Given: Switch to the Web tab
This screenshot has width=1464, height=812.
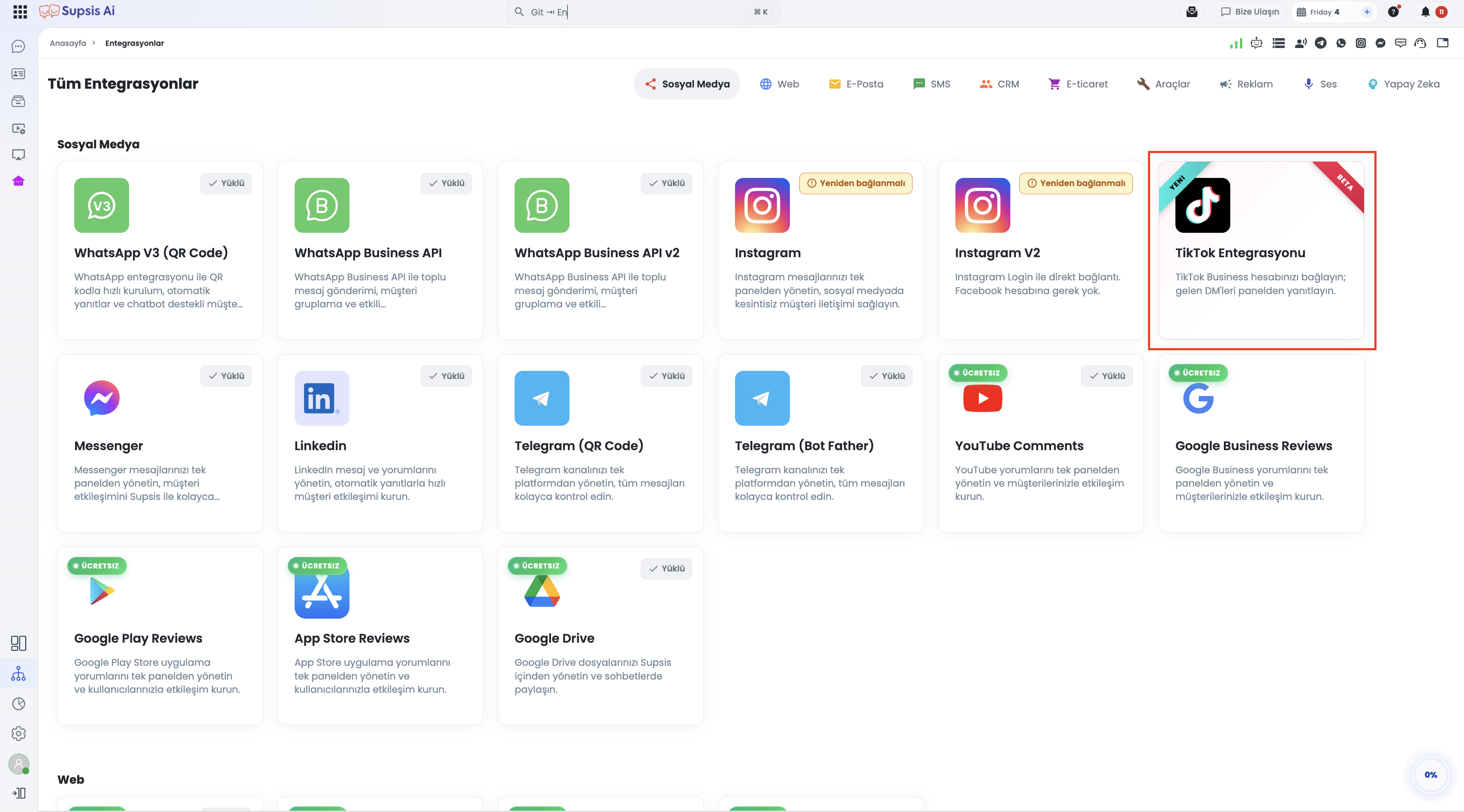Looking at the screenshot, I should (779, 84).
